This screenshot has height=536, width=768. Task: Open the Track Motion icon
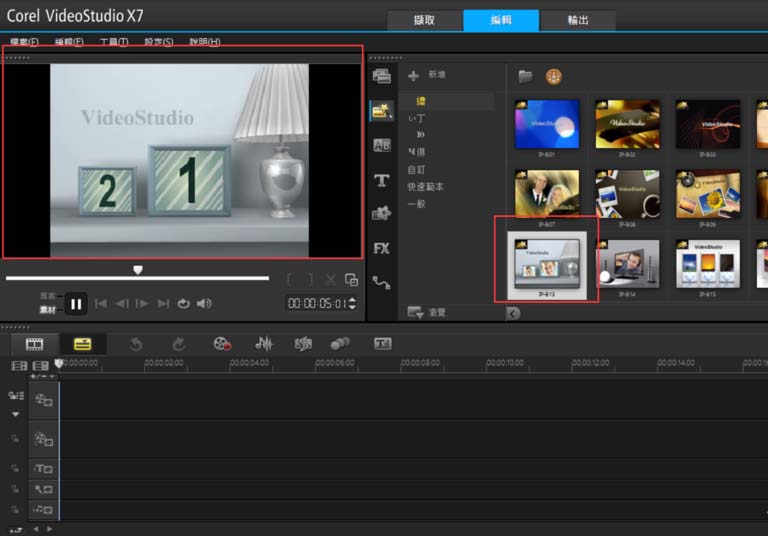pos(340,344)
